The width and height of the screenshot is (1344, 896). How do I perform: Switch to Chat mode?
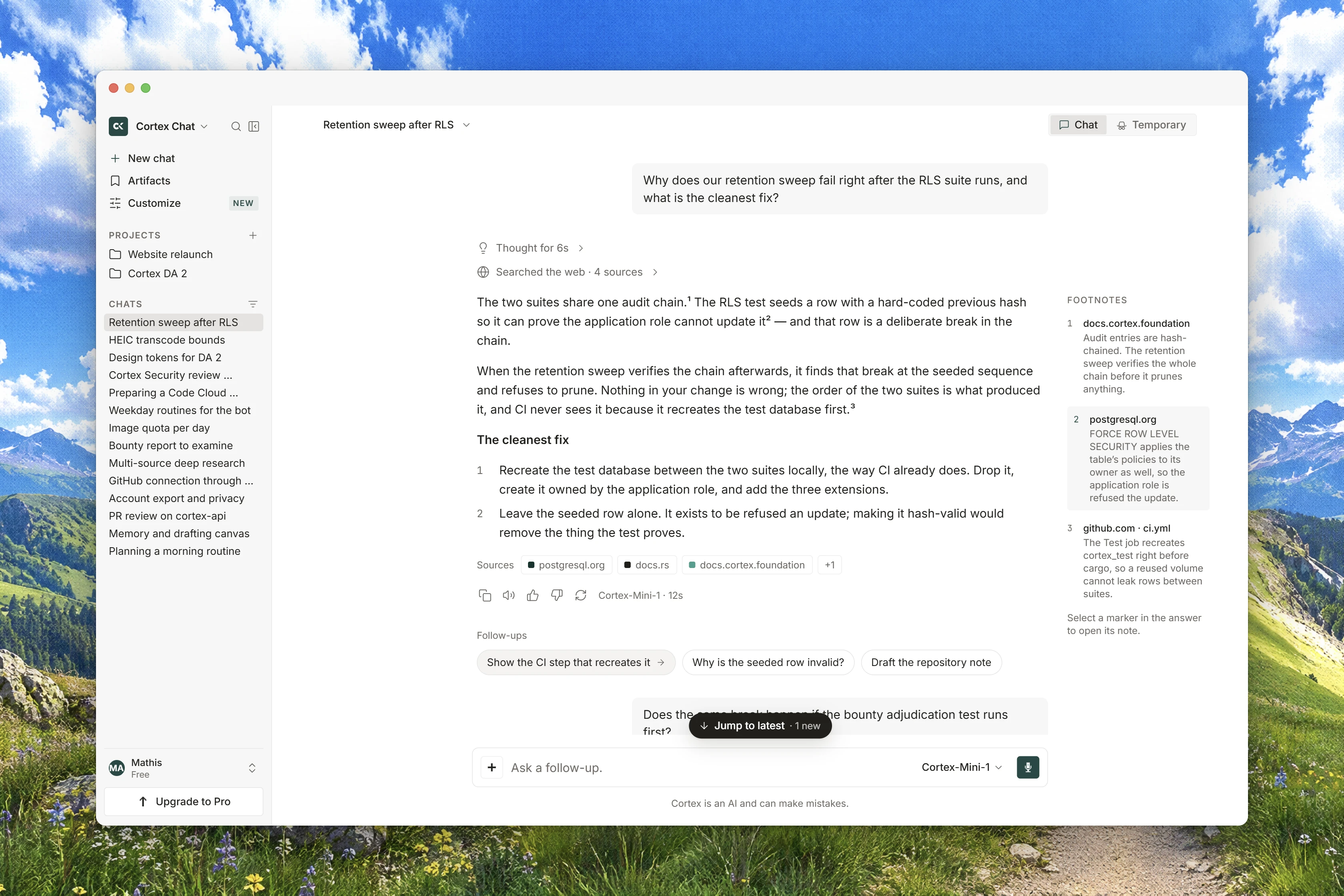(x=1078, y=125)
